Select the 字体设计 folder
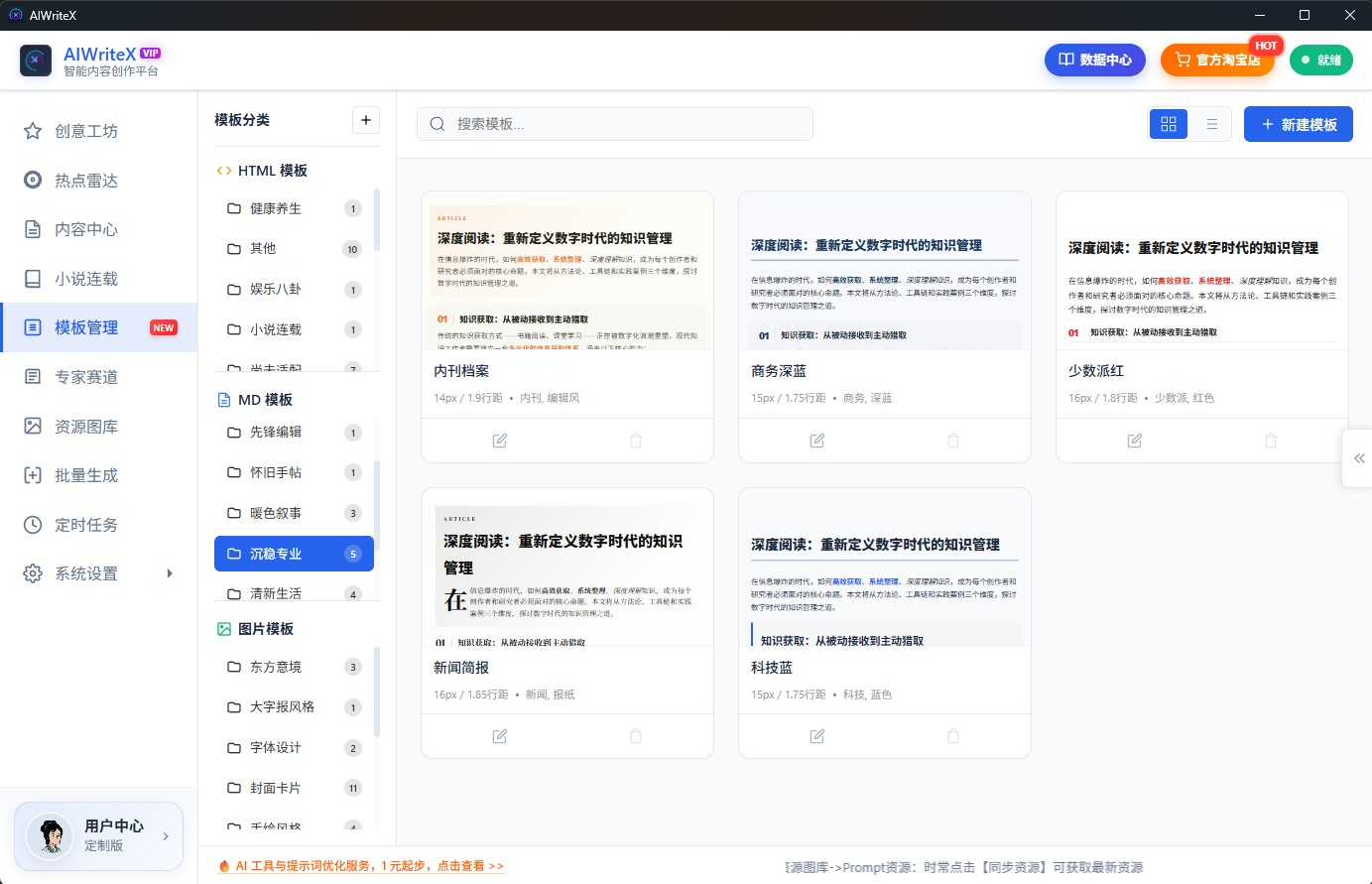1372x884 pixels. pyautogui.click(x=294, y=748)
